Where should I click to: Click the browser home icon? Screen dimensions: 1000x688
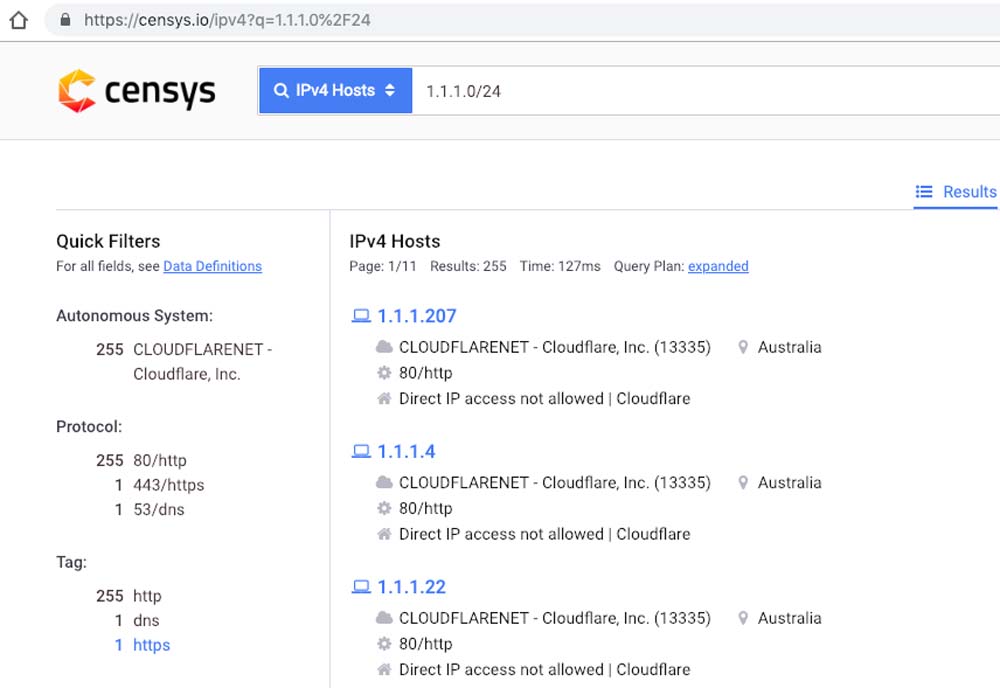(x=18, y=20)
